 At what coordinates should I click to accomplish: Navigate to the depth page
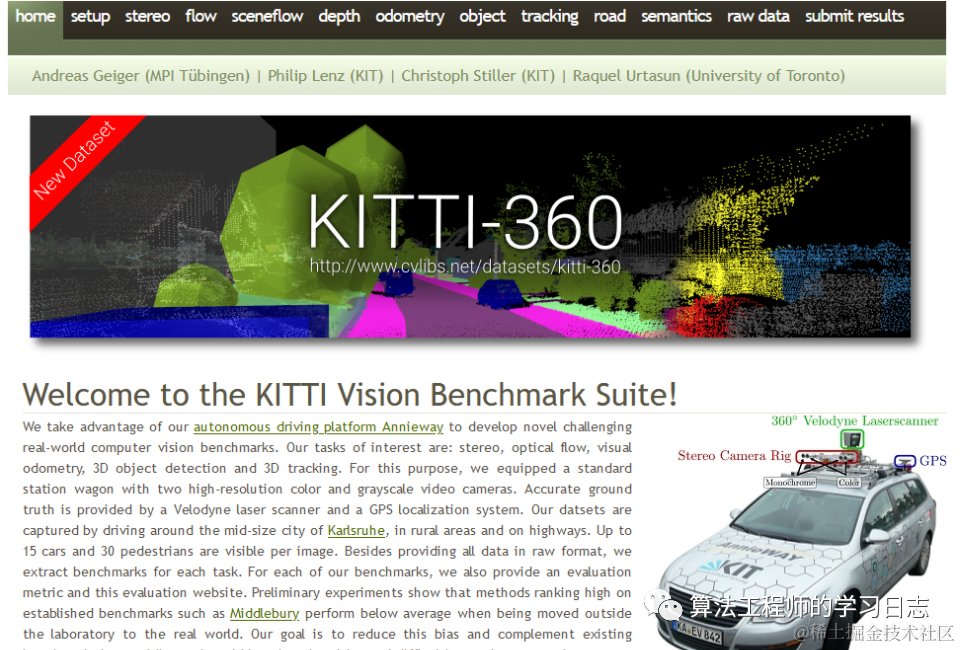pyautogui.click(x=339, y=17)
